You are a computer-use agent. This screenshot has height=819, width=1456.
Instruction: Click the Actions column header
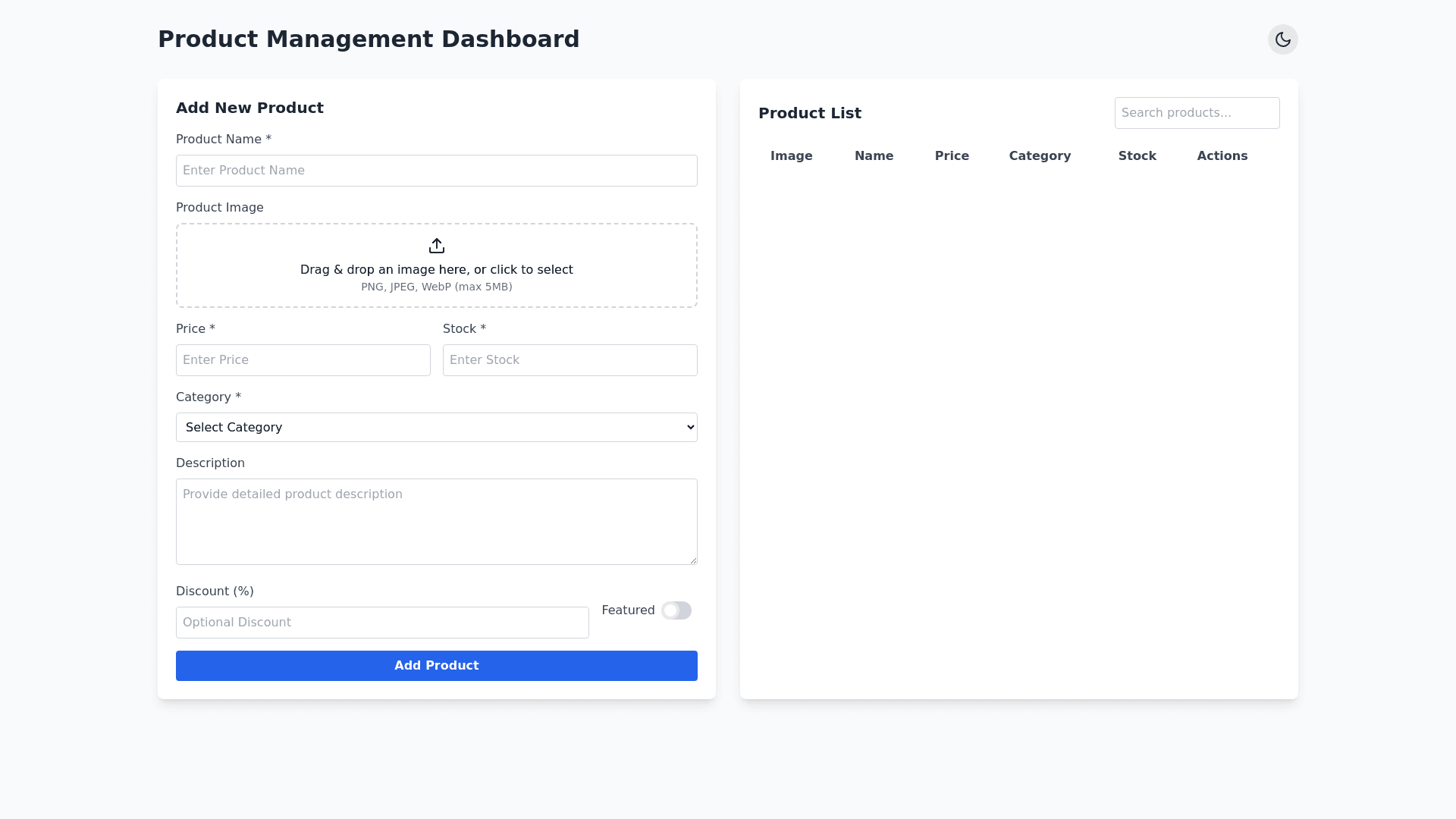coord(1222,156)
